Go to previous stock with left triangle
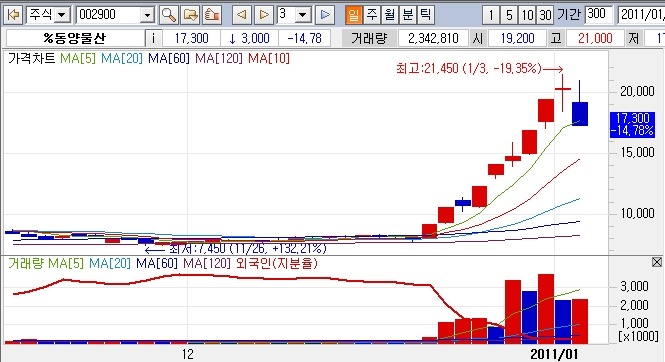This screenshot has height=362, width=665. [242, 15]
